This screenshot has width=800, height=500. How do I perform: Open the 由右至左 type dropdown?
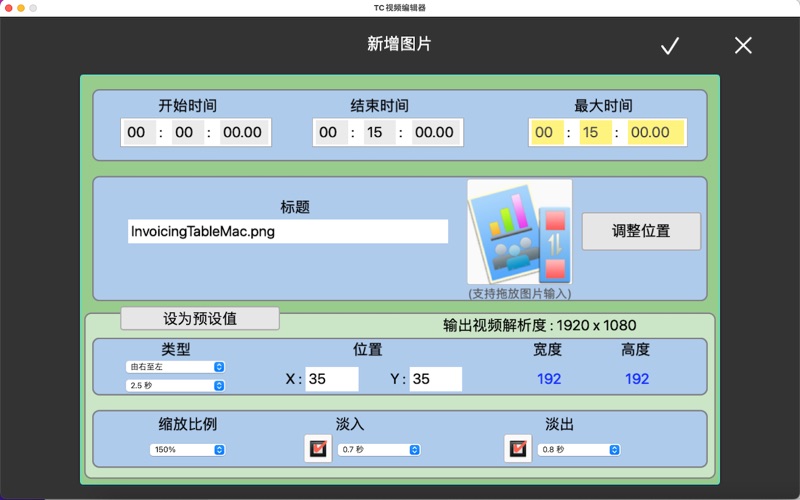pyautogui.click(x=175, y=366)
